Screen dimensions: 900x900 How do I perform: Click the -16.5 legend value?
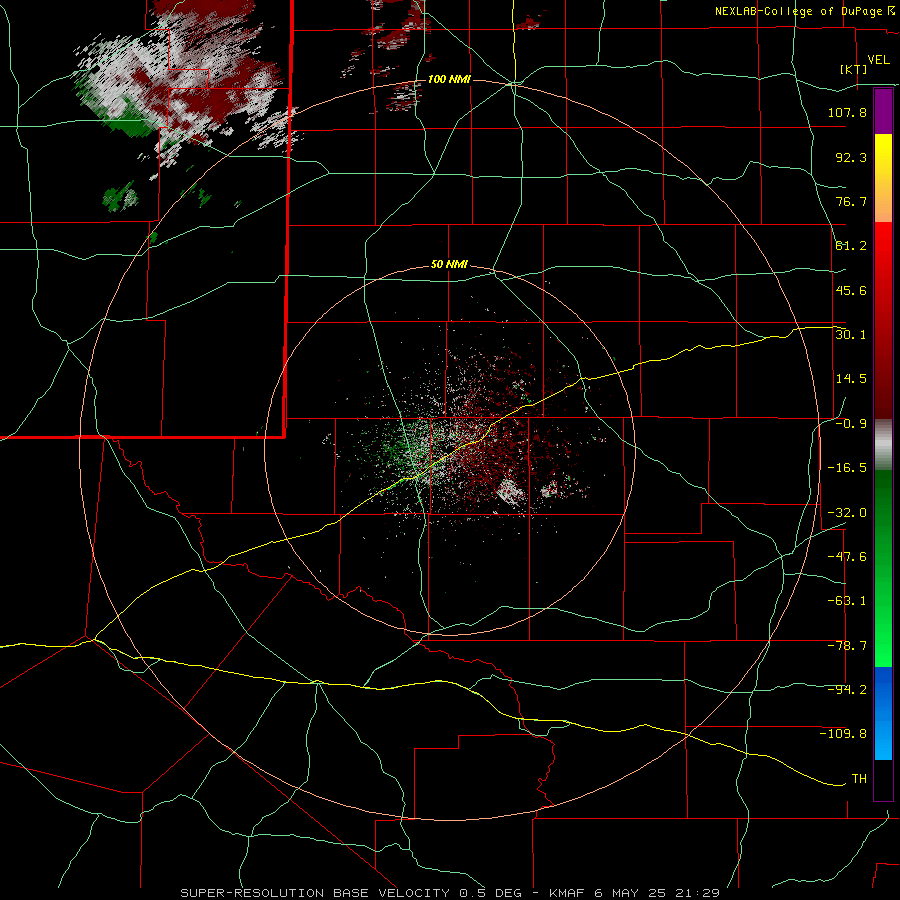click(x=847, y=468)
